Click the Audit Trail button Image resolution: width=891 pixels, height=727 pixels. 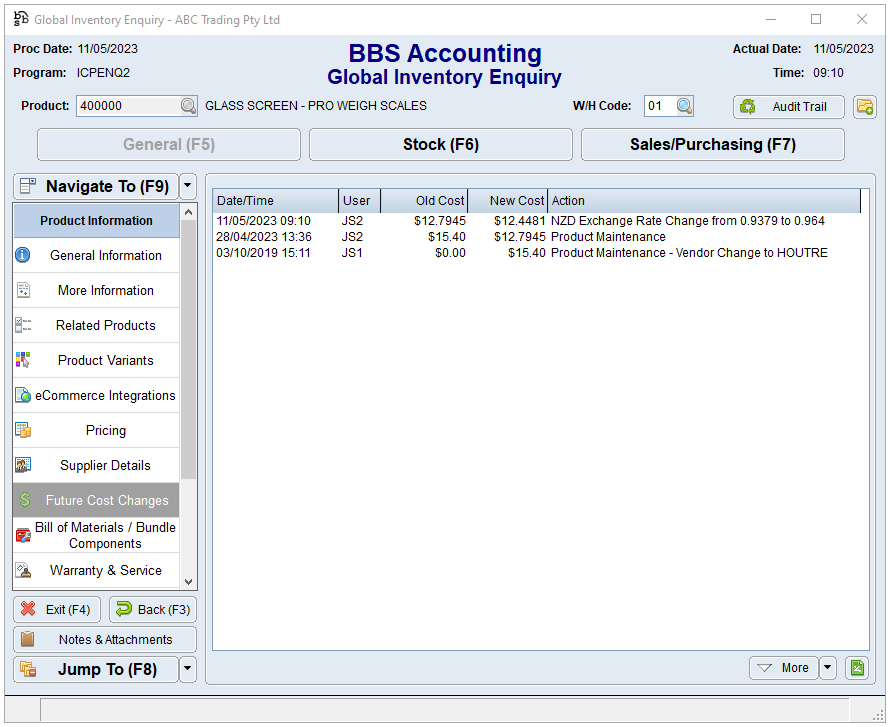click(x=788, y=107)
